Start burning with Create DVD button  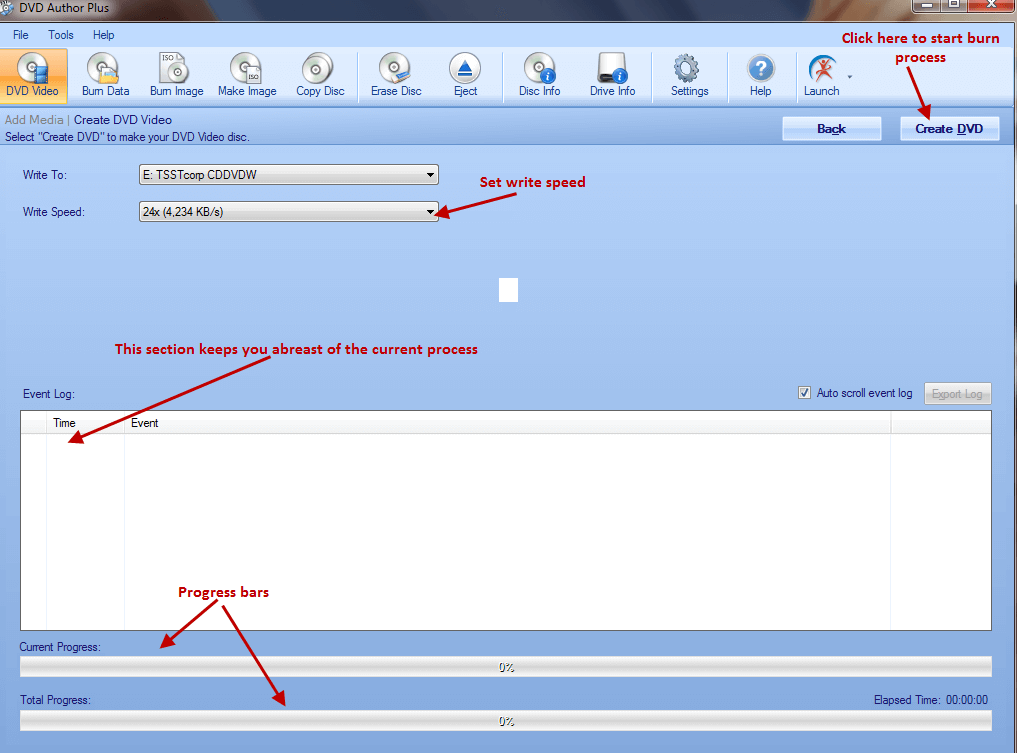[x=949, y=128]
